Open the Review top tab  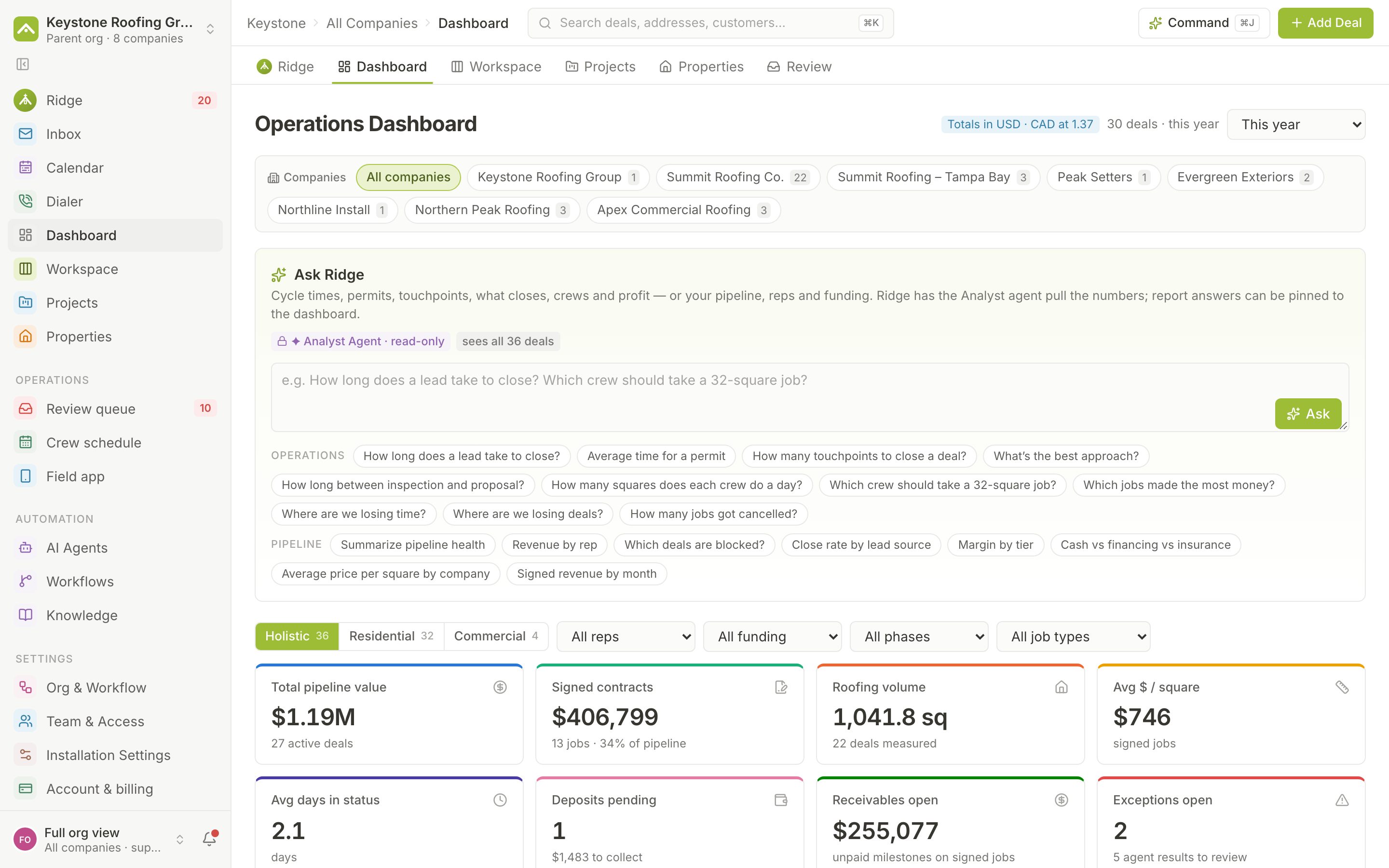click(x=799, y=67)
